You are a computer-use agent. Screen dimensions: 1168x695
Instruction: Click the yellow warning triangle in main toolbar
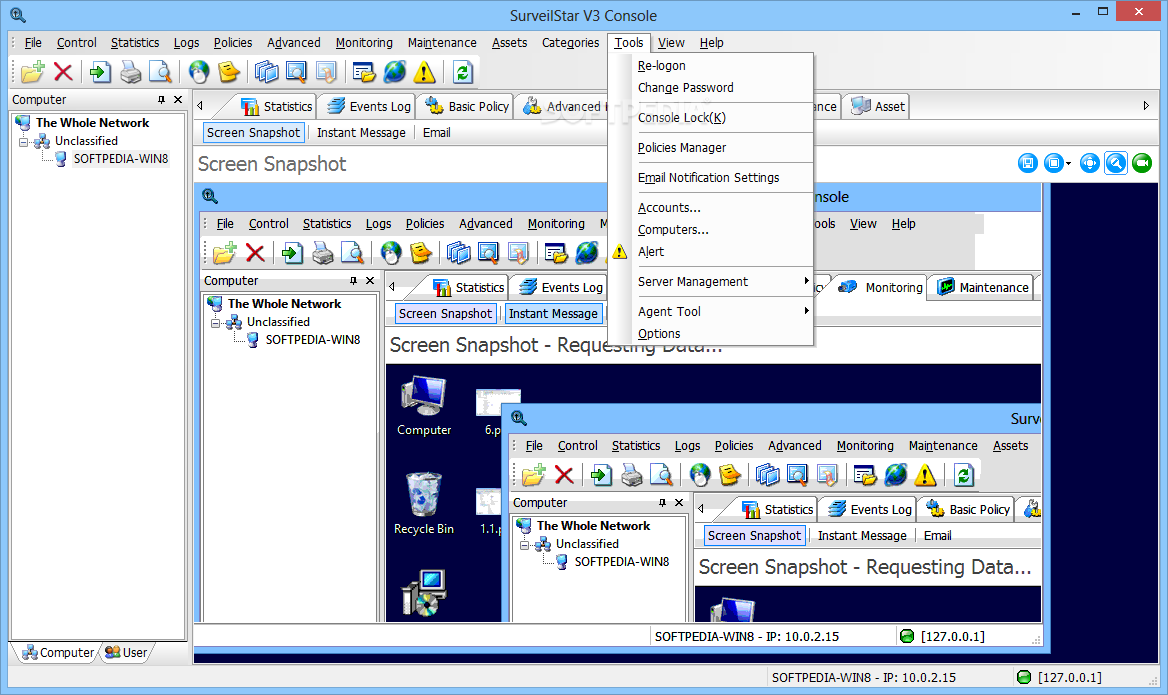[425, 72]
